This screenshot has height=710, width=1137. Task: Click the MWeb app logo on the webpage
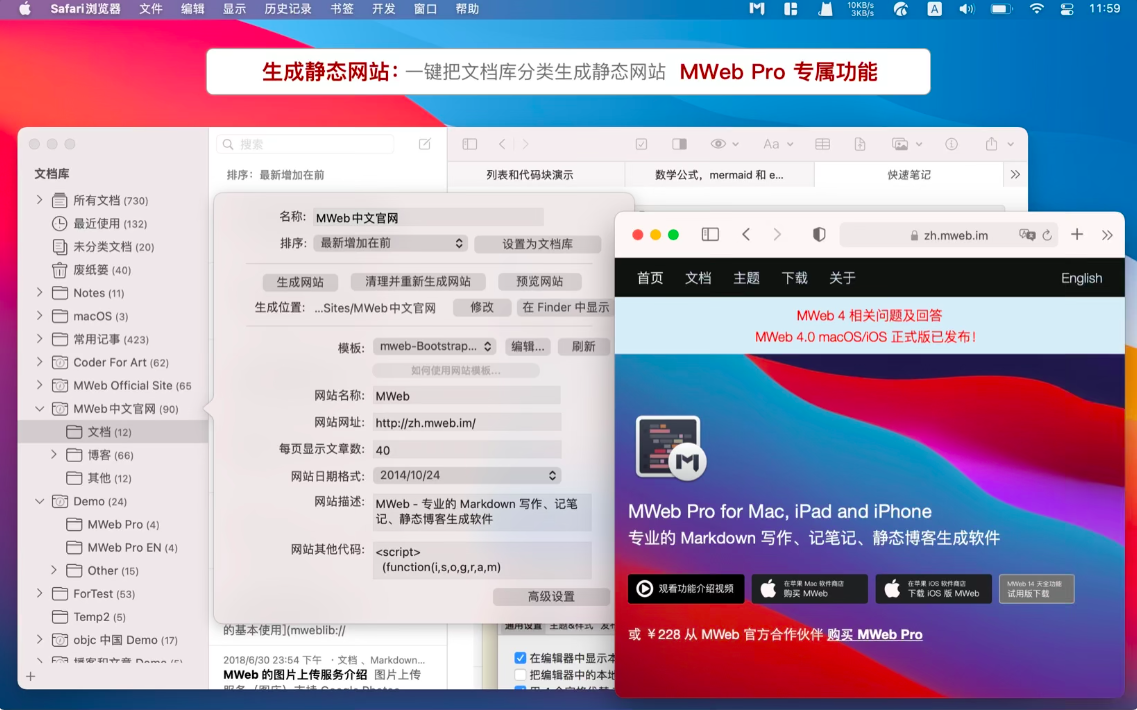pyautogui.click(x=669, y=448)
